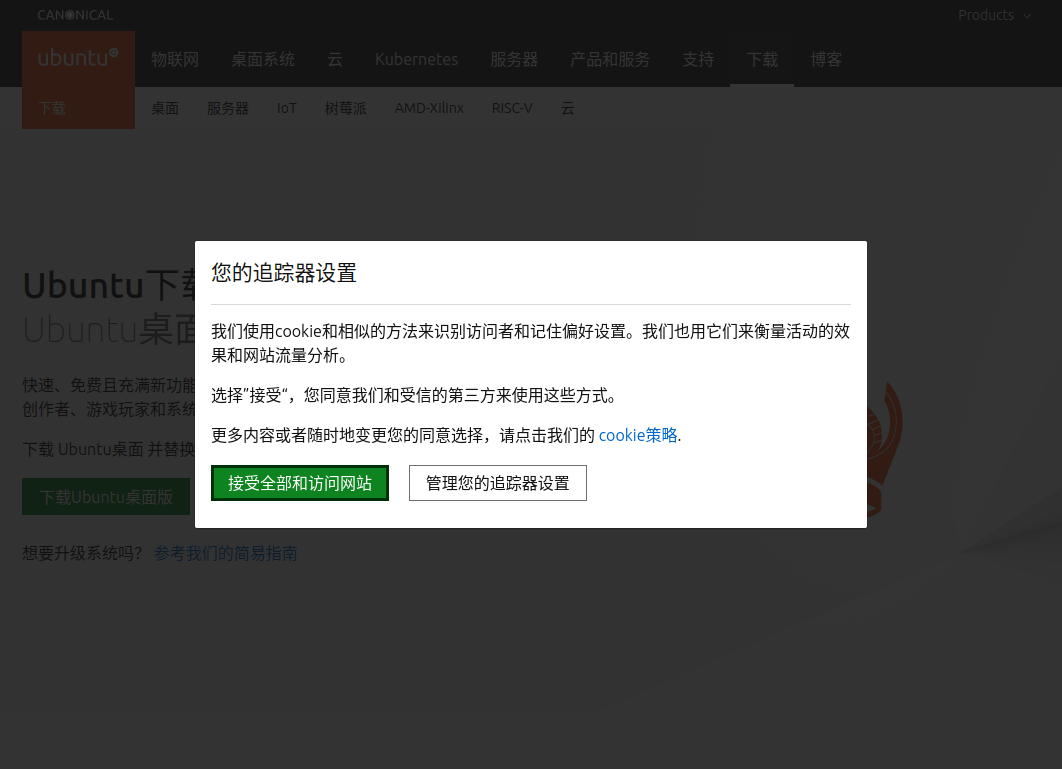Select the 树莓派 sub-navigation tab
1062x769 pixels.
pyautogui.click(x=345, y=108)
